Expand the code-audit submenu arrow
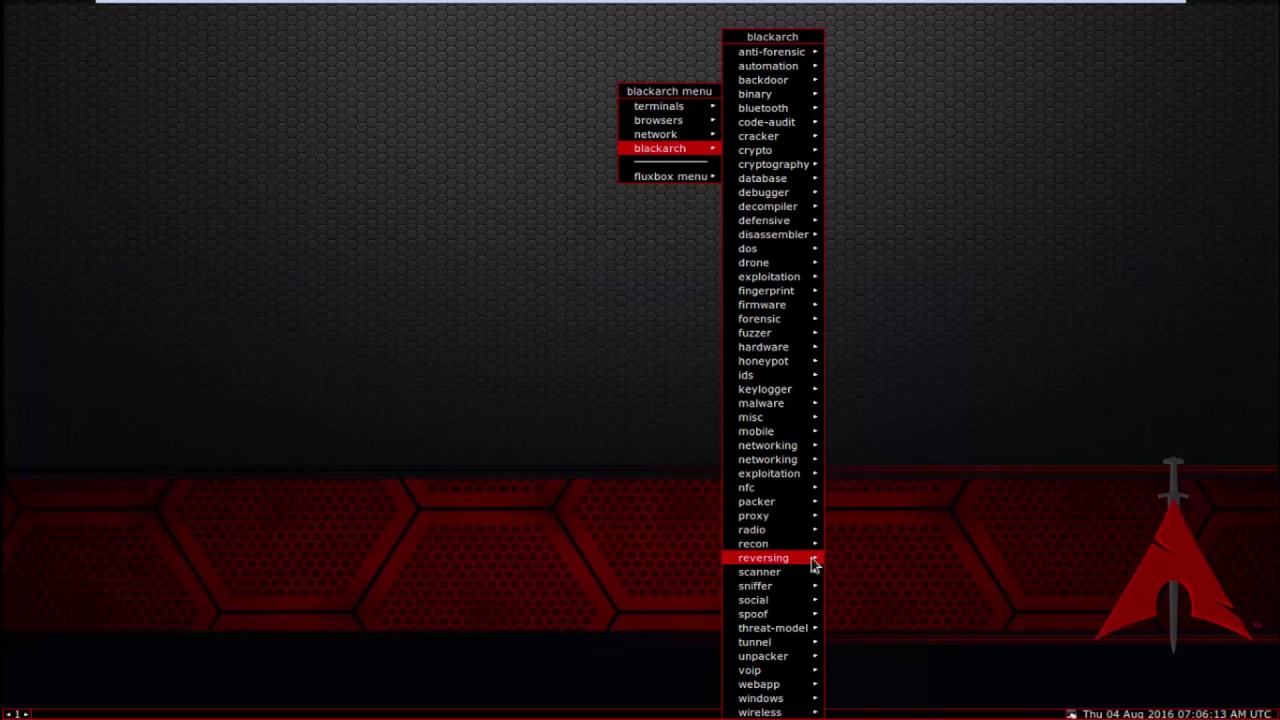 coord(814,122)
